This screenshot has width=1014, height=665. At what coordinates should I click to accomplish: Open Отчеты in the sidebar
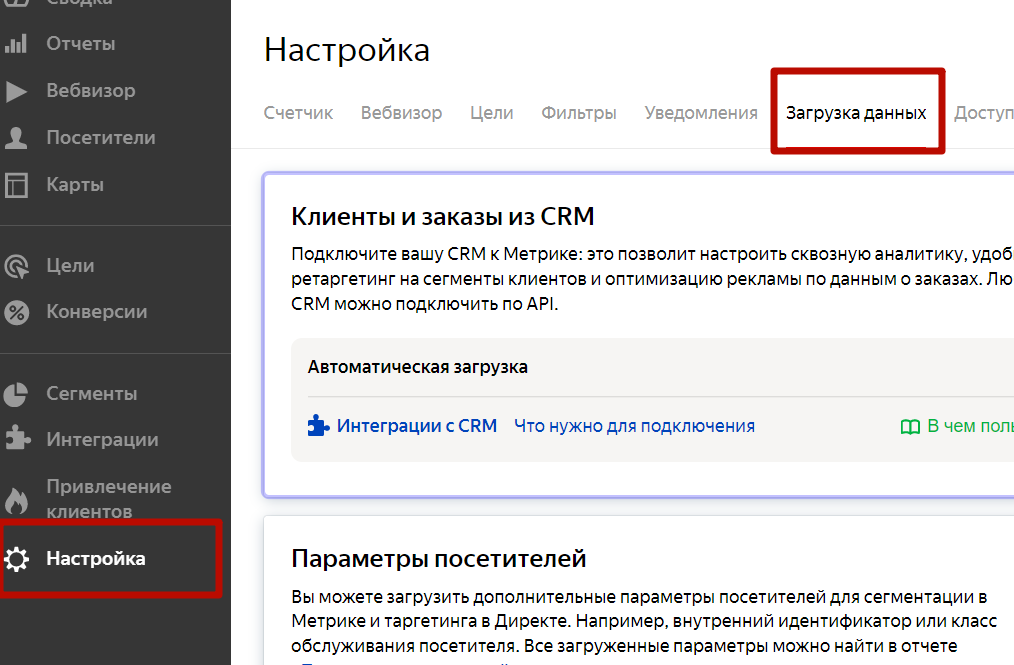click(81, 44)
